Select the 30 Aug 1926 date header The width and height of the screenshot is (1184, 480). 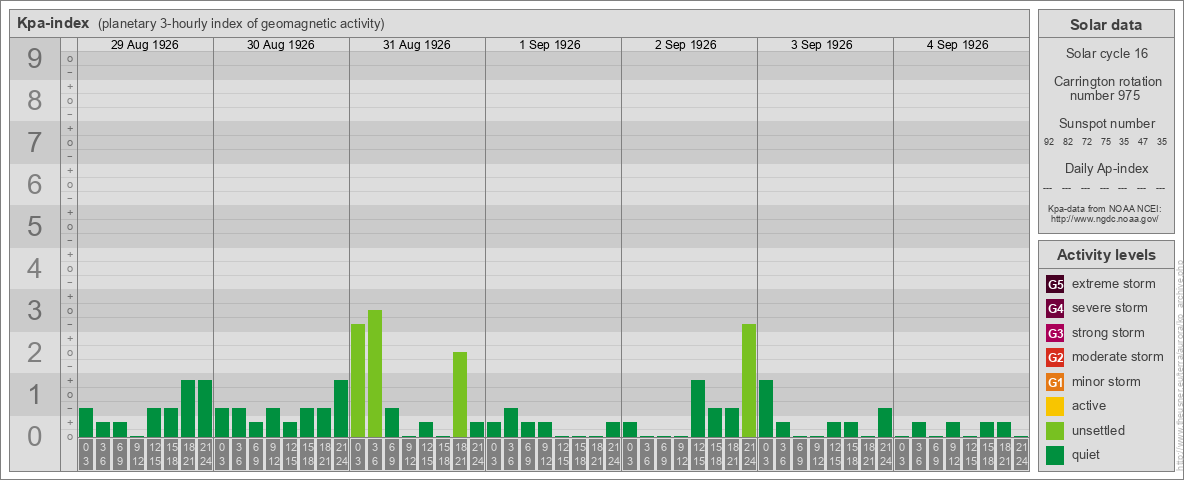coord(281,45)
